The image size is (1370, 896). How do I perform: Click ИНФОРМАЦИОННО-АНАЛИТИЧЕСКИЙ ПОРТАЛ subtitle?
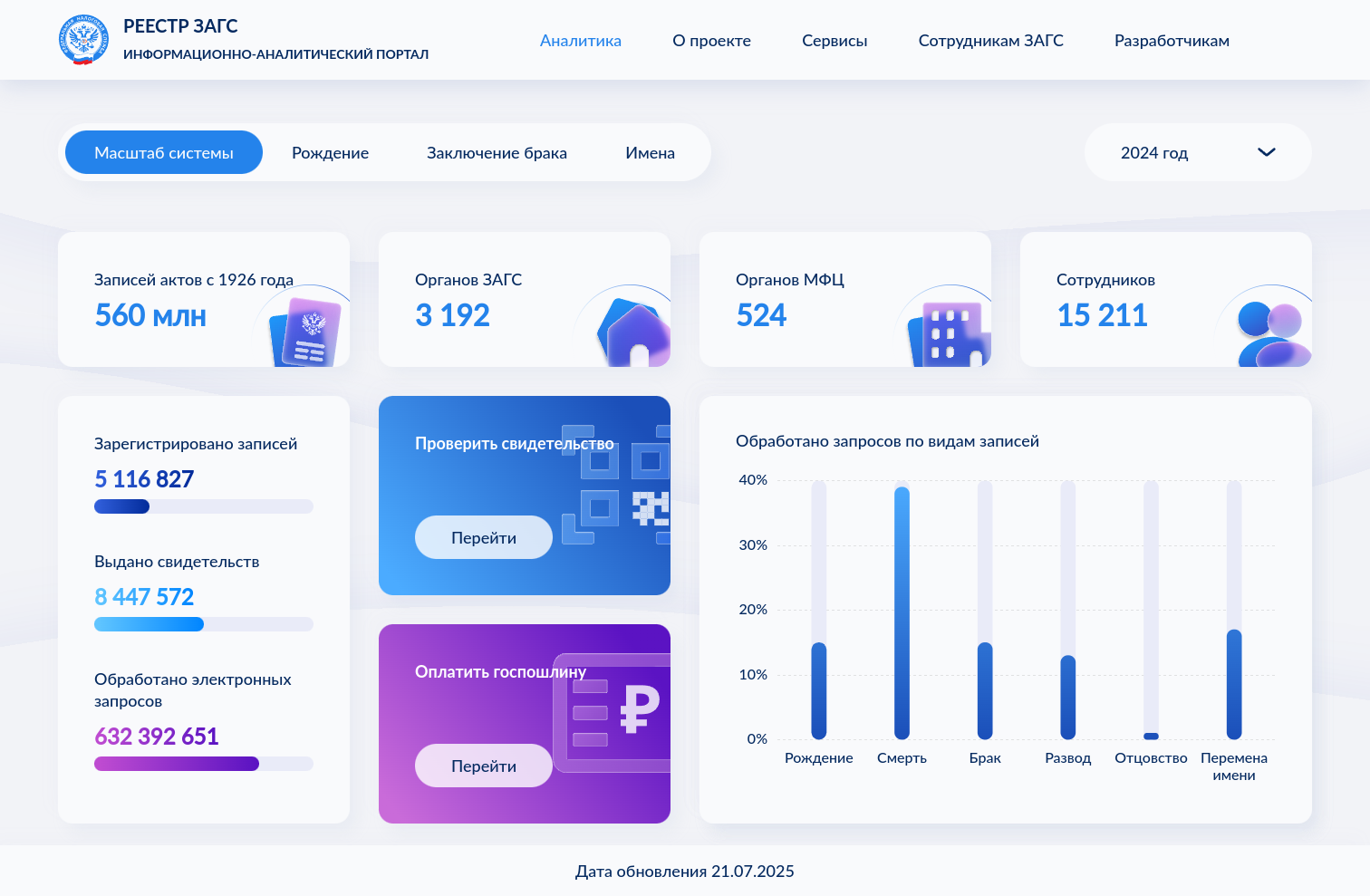pos(275,54)
